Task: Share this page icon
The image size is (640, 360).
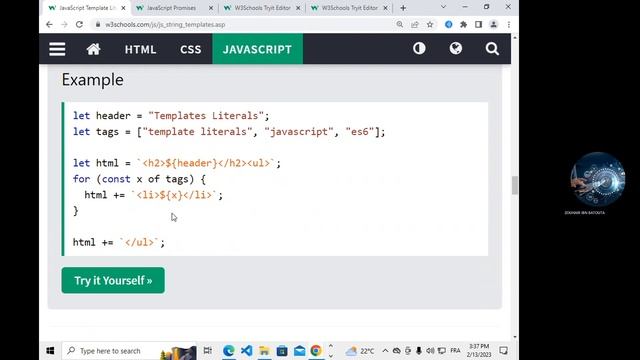Action: click(x=415, y=24)
